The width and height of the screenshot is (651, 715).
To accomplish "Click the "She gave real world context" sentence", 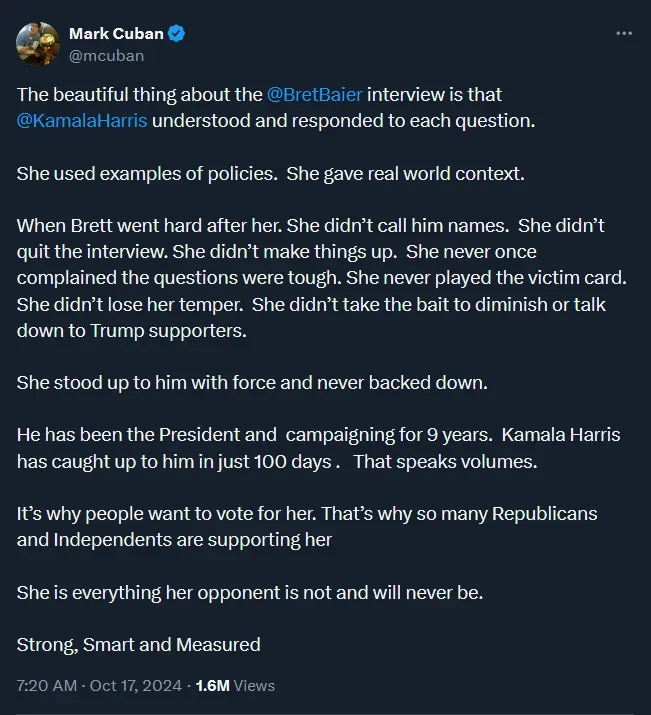I will 404,174.
